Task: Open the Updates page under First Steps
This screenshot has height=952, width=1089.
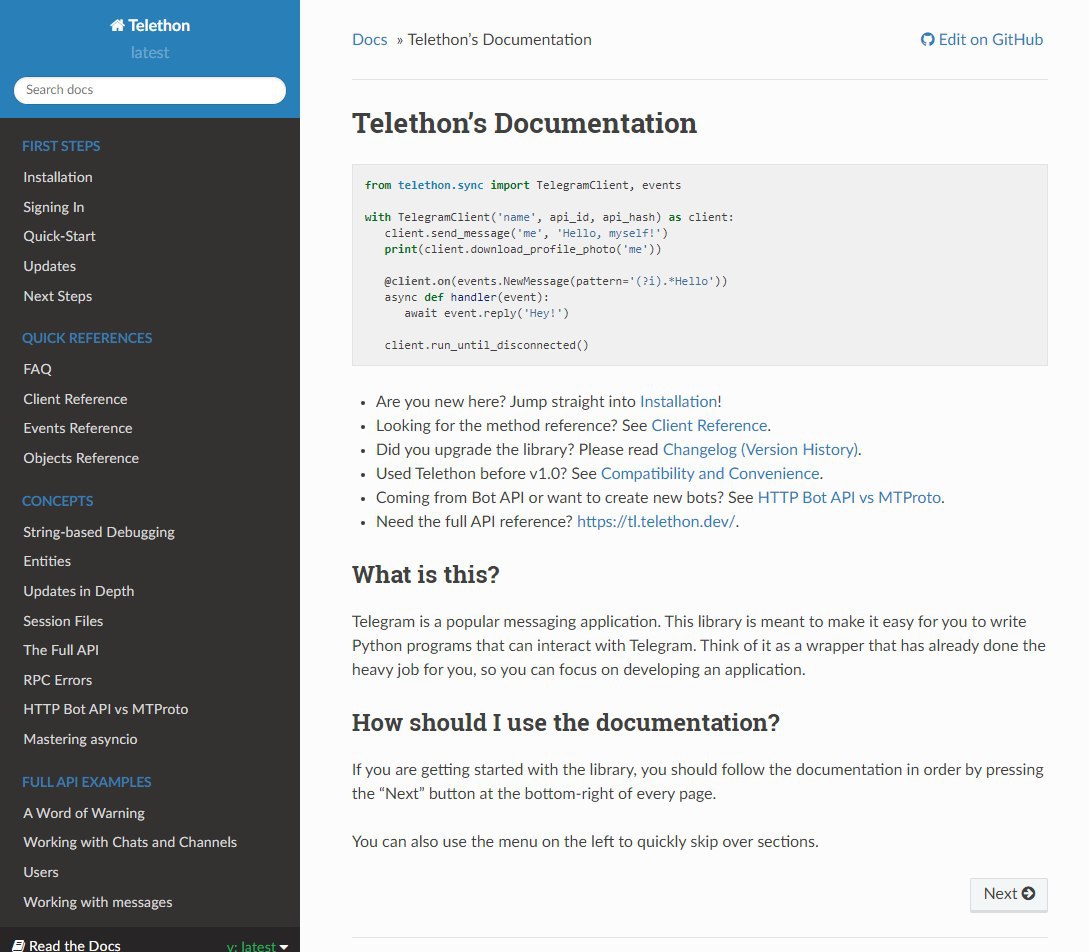Action: tap(49, 266)
